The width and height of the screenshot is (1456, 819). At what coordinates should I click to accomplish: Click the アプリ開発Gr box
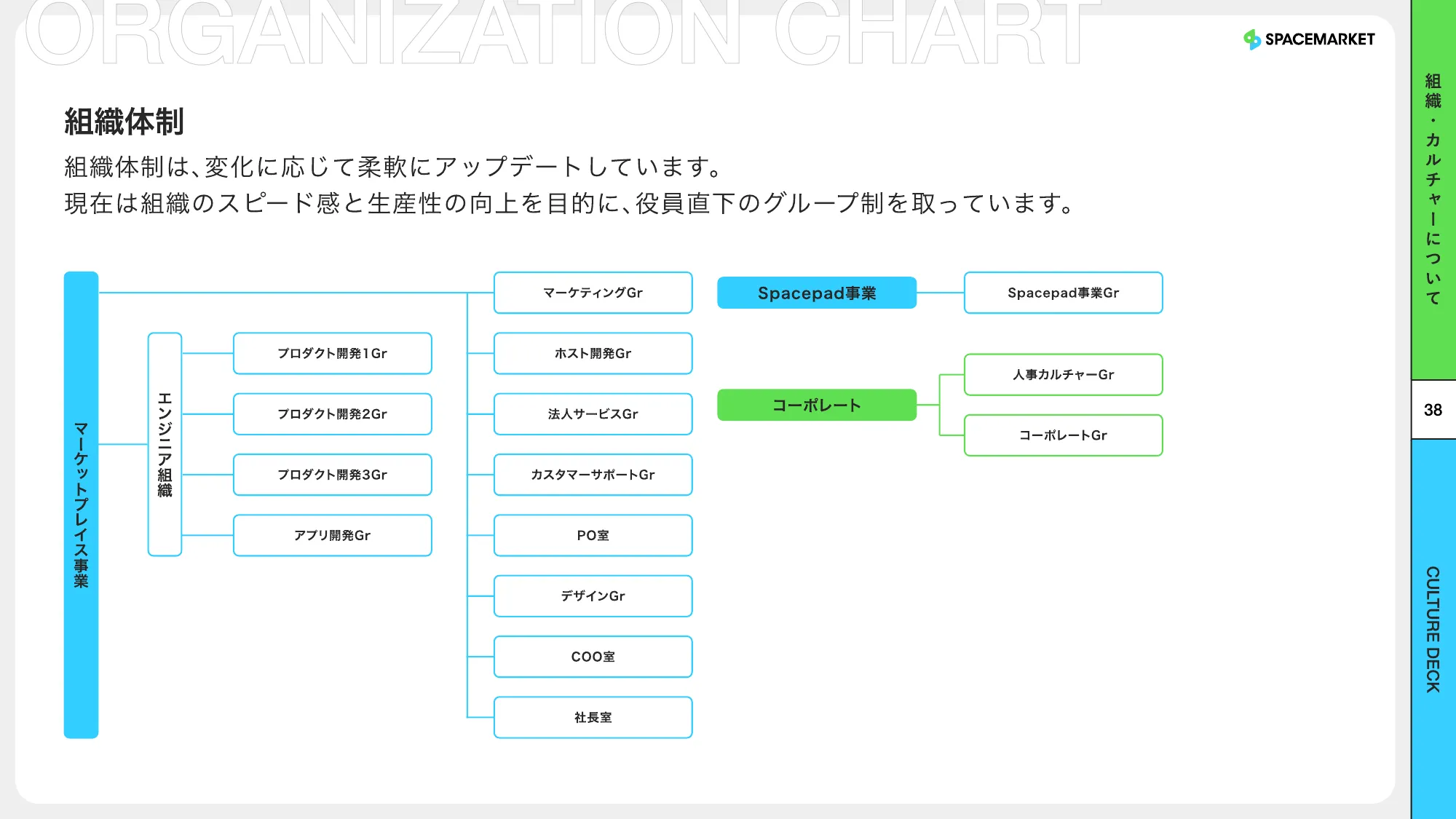click(x=333, y=535)
